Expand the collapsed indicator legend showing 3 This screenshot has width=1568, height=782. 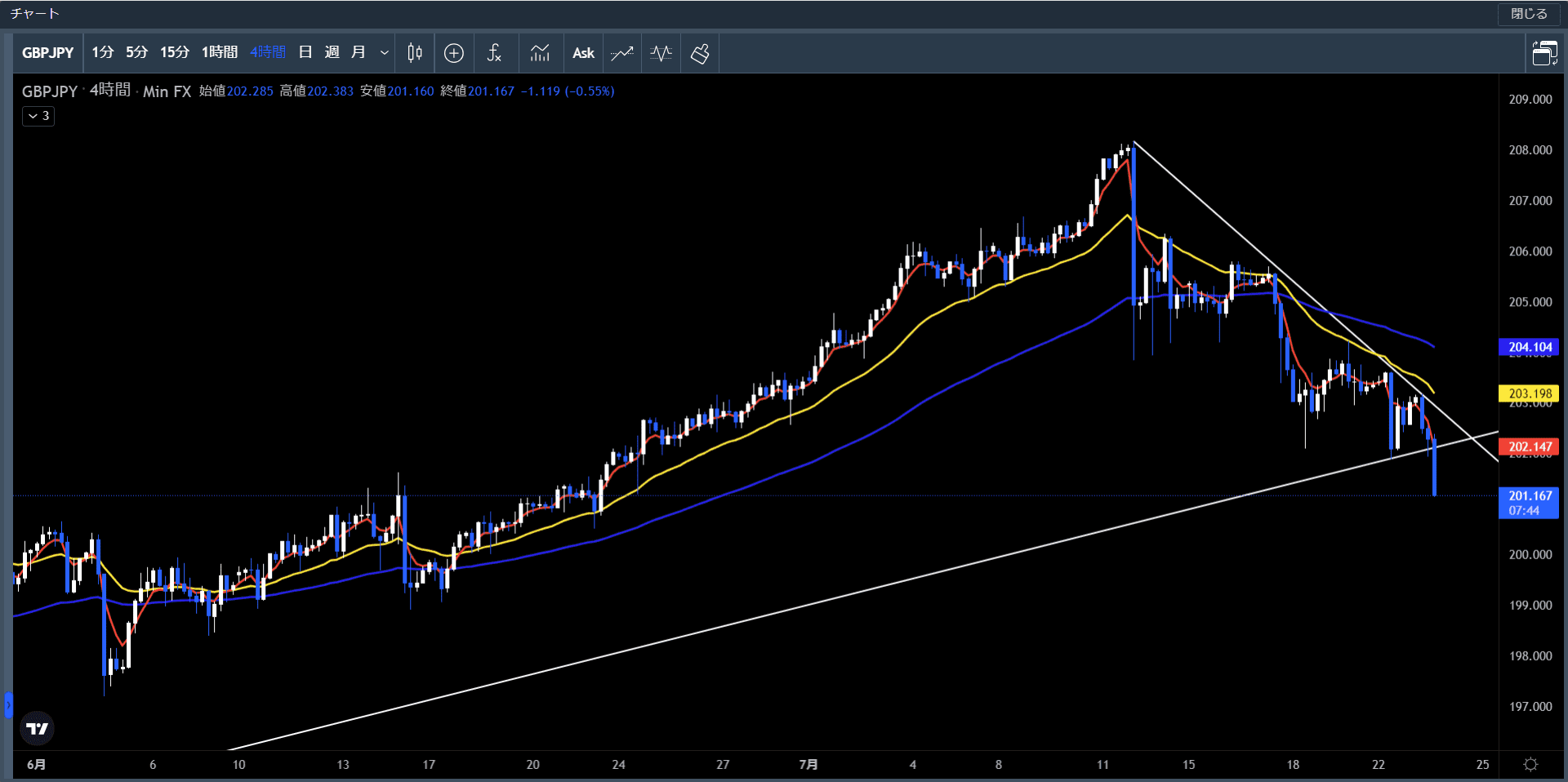38,116
